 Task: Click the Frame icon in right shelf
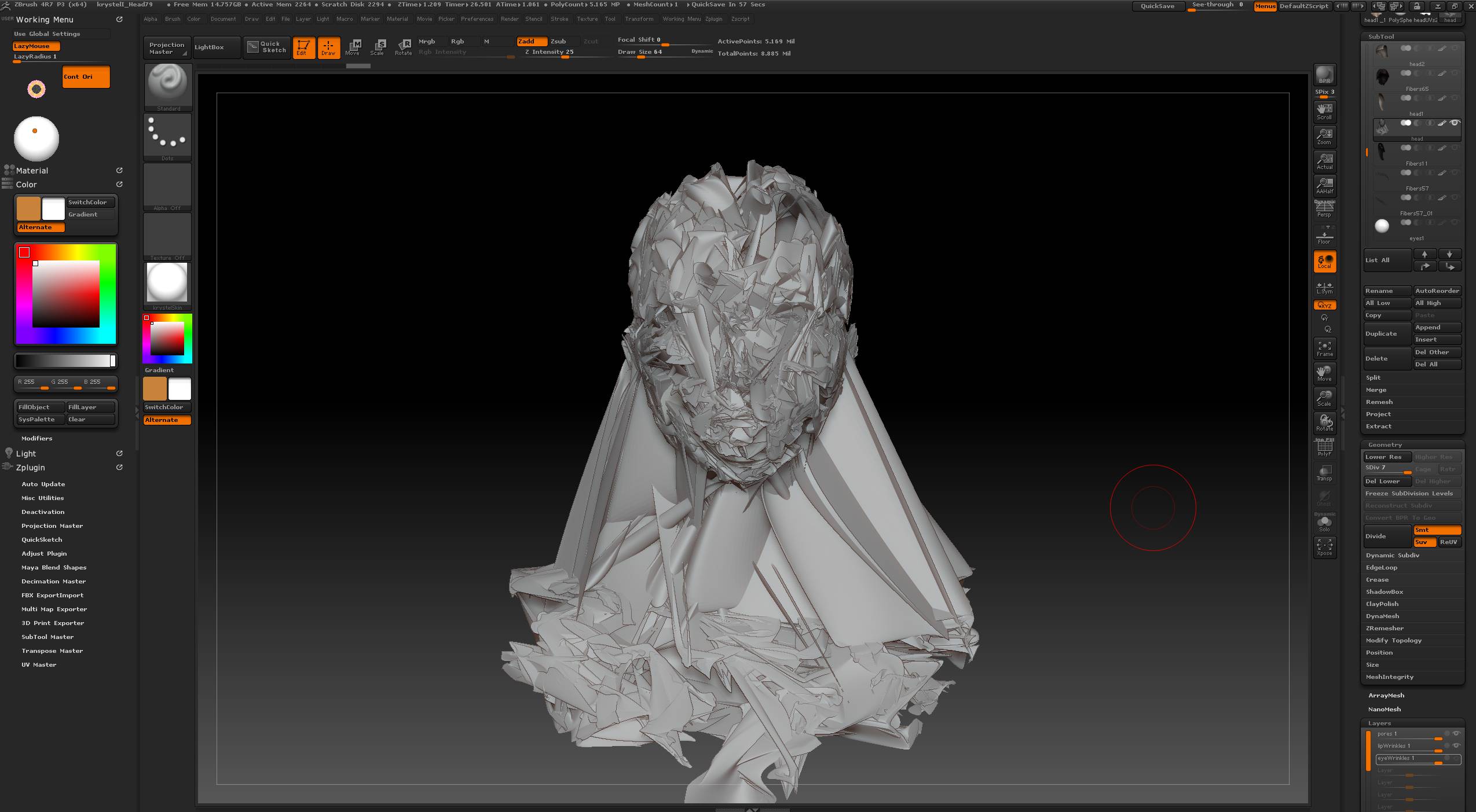click(x=1324, y=348)
